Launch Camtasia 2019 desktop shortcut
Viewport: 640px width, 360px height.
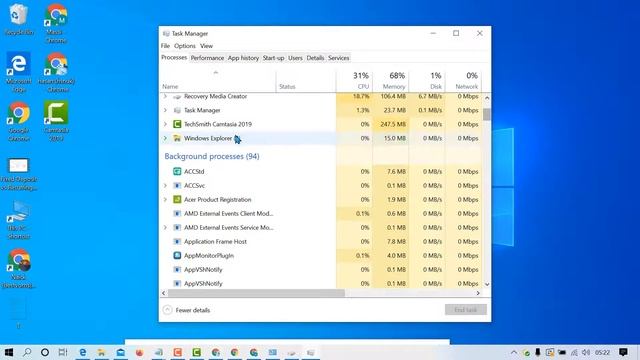56,121
